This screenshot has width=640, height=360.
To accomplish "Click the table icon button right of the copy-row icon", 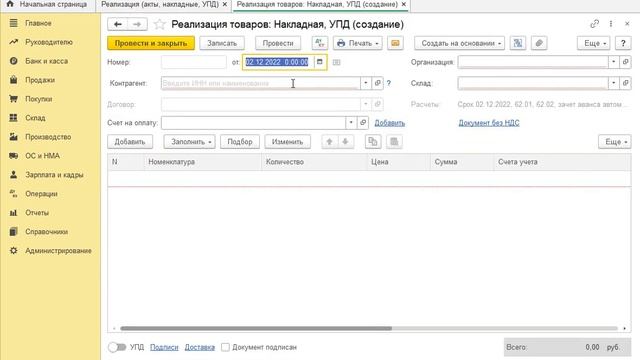I will point(394,142).
